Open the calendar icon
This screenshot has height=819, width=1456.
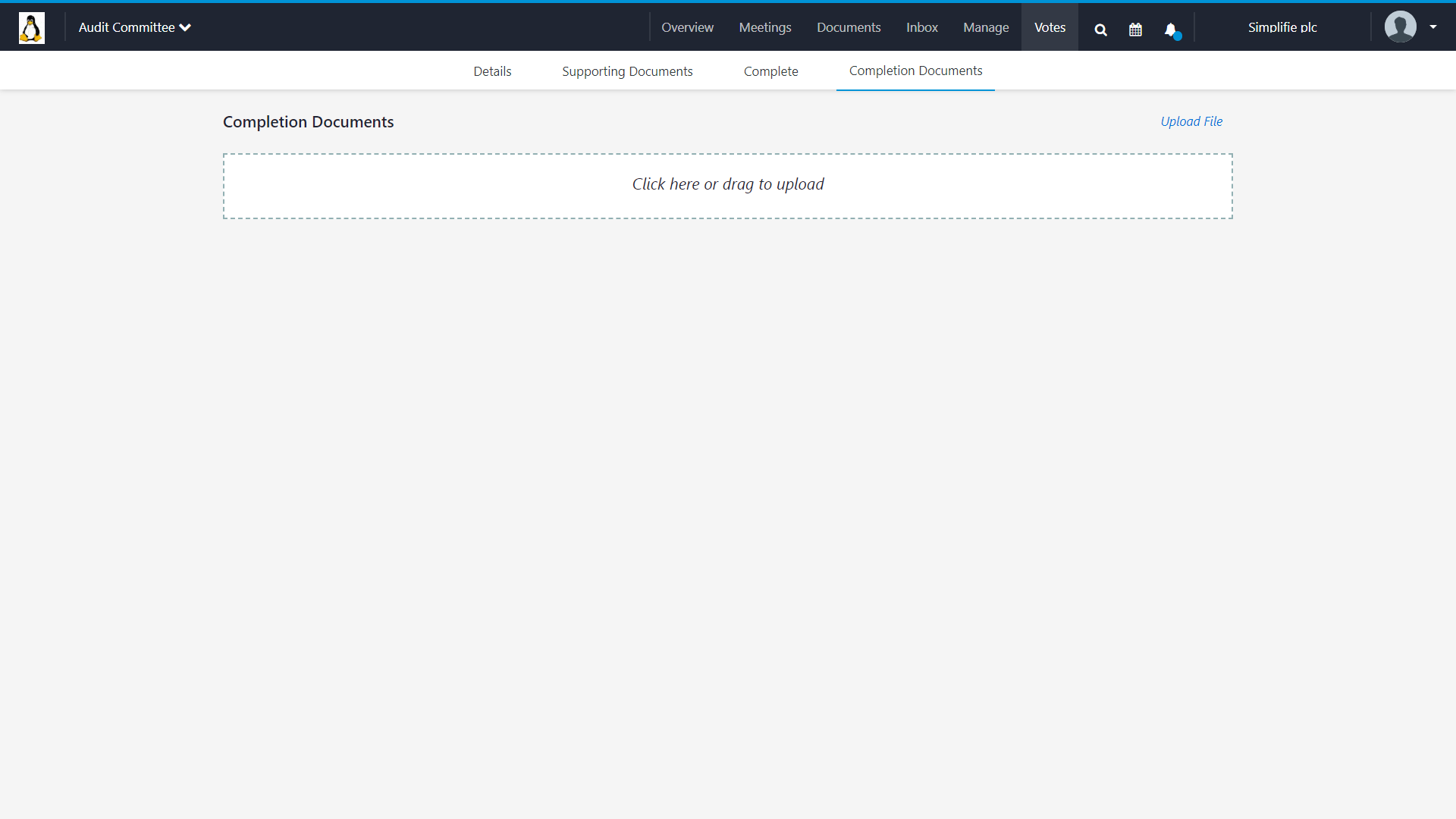(1135, 30)
